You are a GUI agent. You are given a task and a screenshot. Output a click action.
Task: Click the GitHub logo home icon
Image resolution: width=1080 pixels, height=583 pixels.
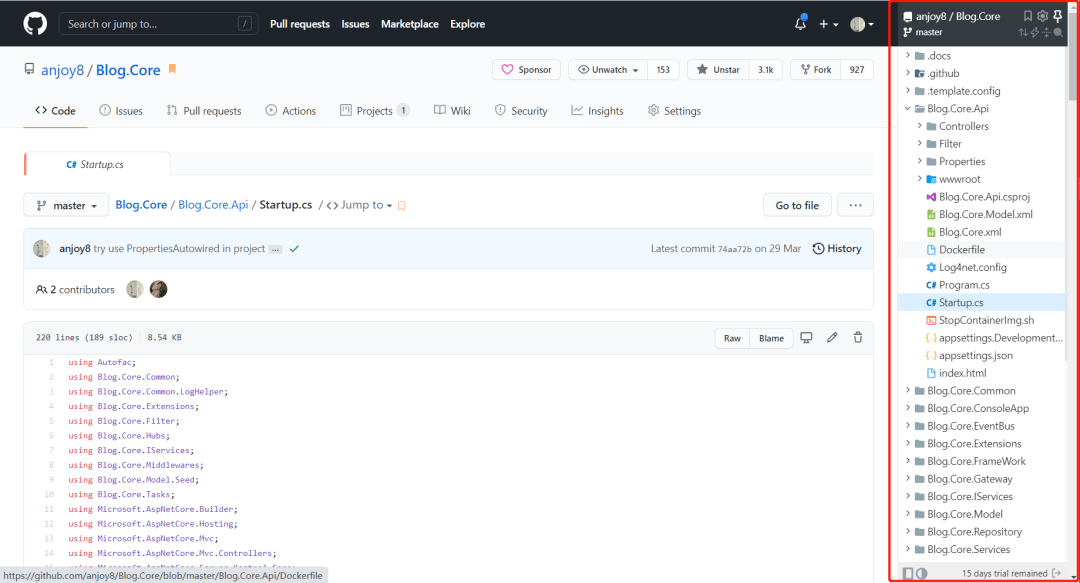pyautogui.click(x=34, y=23)
